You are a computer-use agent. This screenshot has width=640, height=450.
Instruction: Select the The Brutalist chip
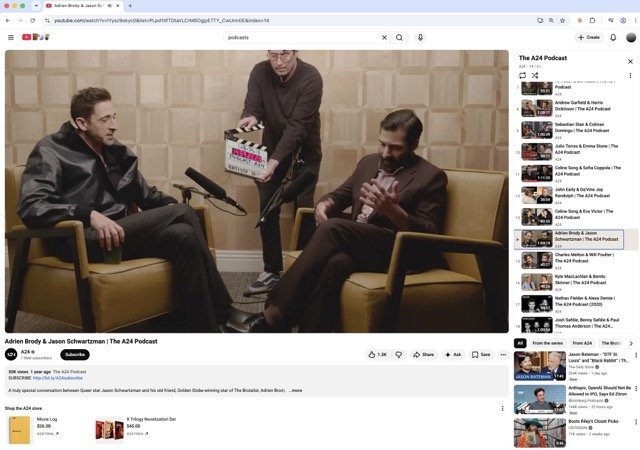(x=611, y=343)
